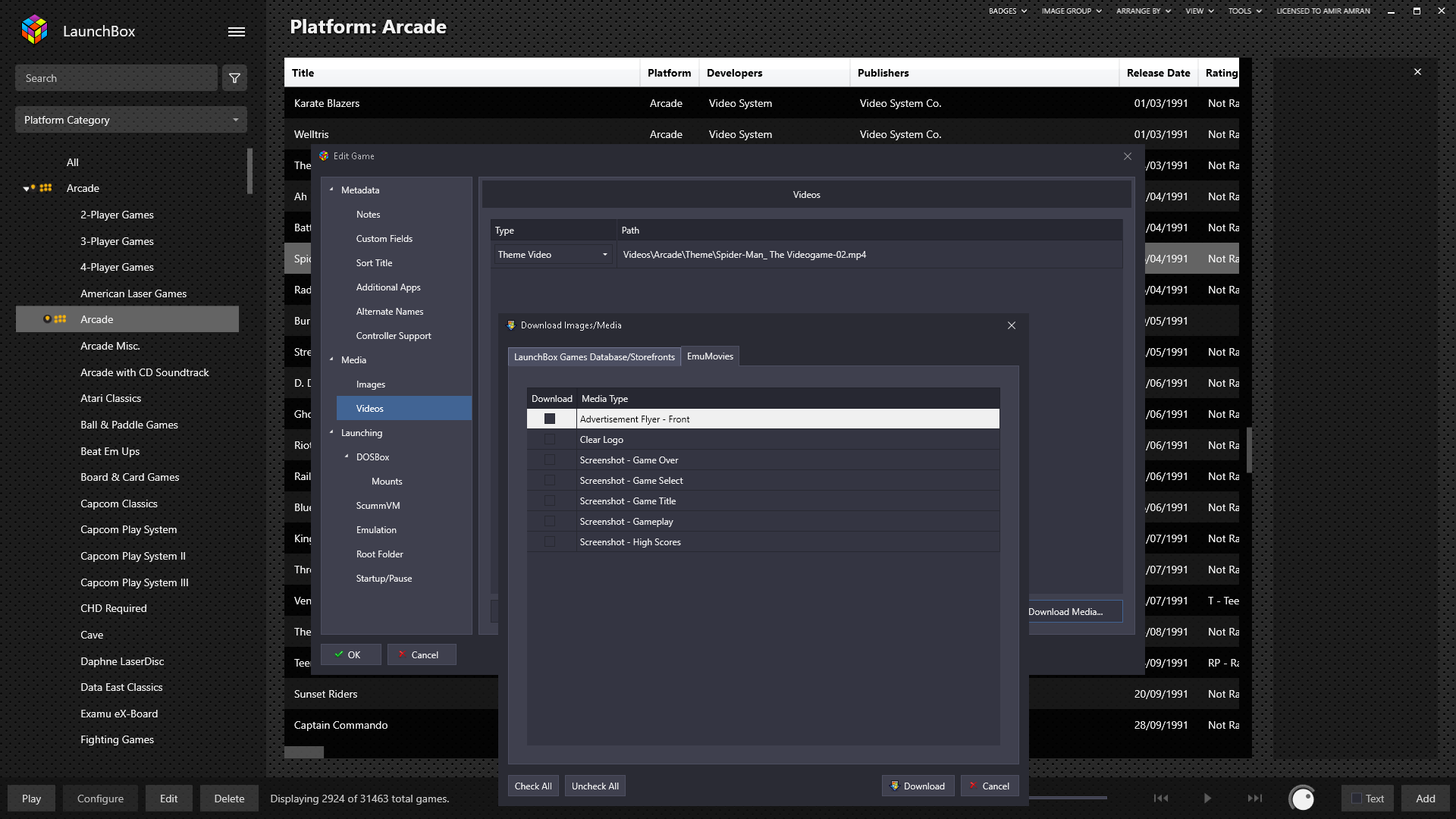
Task: Select Capcom Play System II platform
Action: [x=133, y=556]
